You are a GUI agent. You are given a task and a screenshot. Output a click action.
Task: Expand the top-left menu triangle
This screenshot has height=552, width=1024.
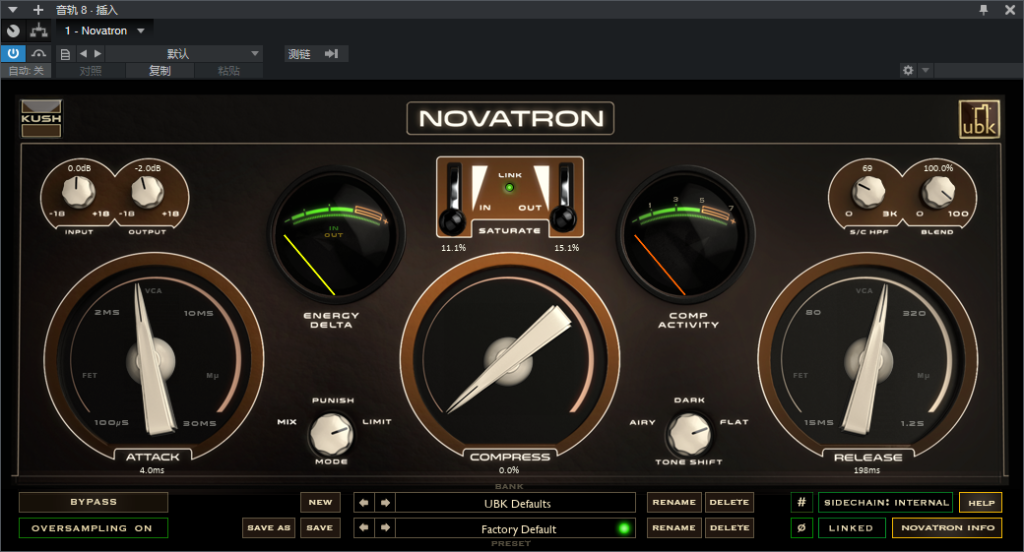click(x=12, y=10)
